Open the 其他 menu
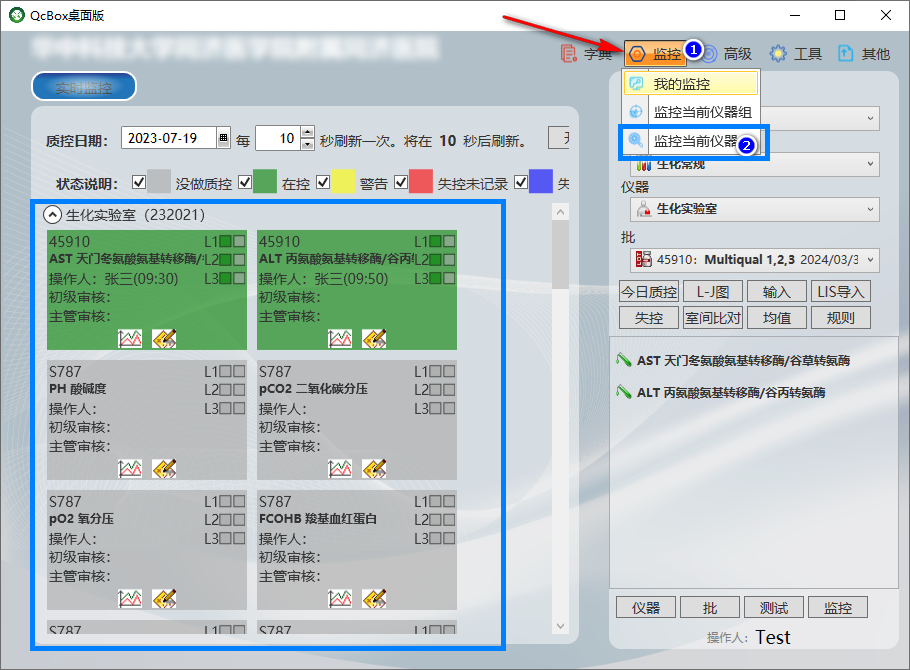 pyautogui.click(x=864, y=54)
